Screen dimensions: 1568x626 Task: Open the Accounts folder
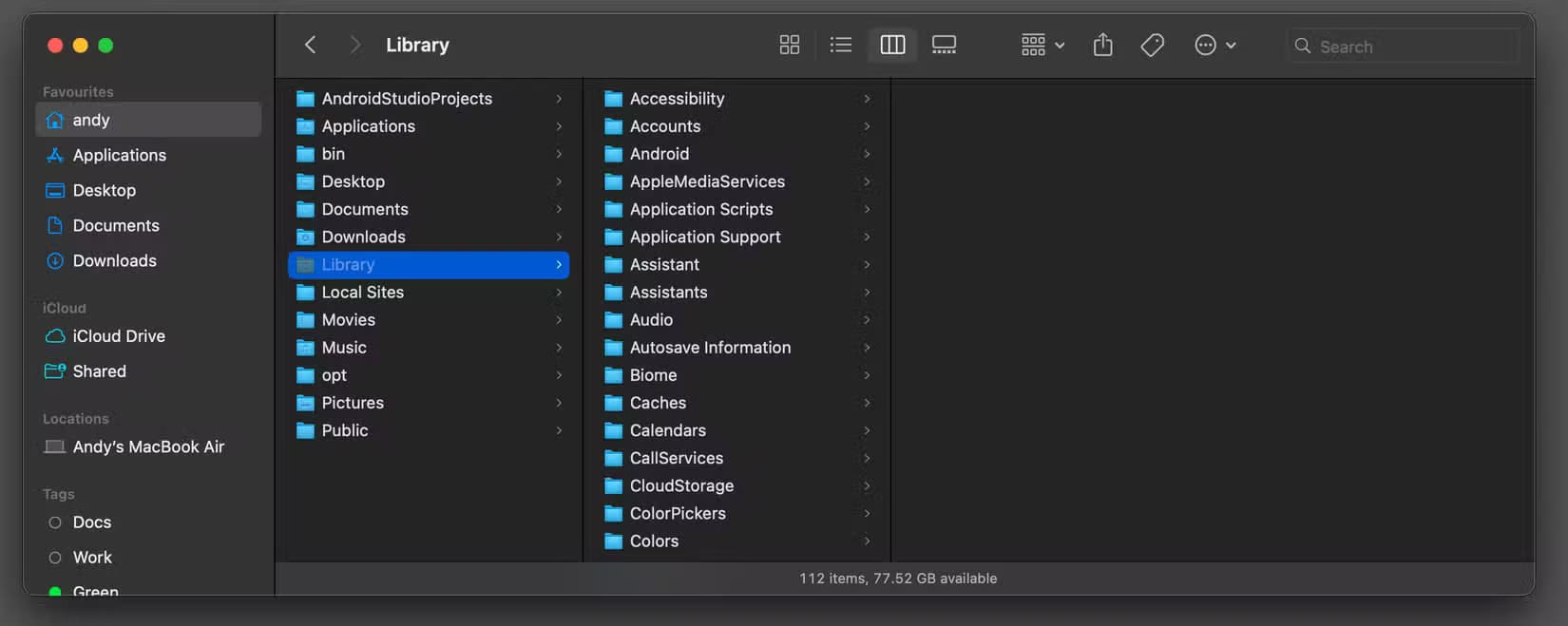[x=737, y=126]
